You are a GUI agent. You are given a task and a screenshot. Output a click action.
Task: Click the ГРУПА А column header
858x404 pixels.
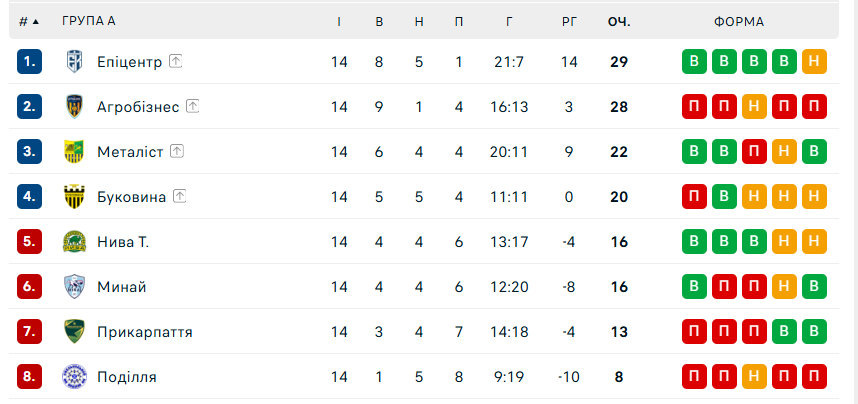tap(88, 21)
